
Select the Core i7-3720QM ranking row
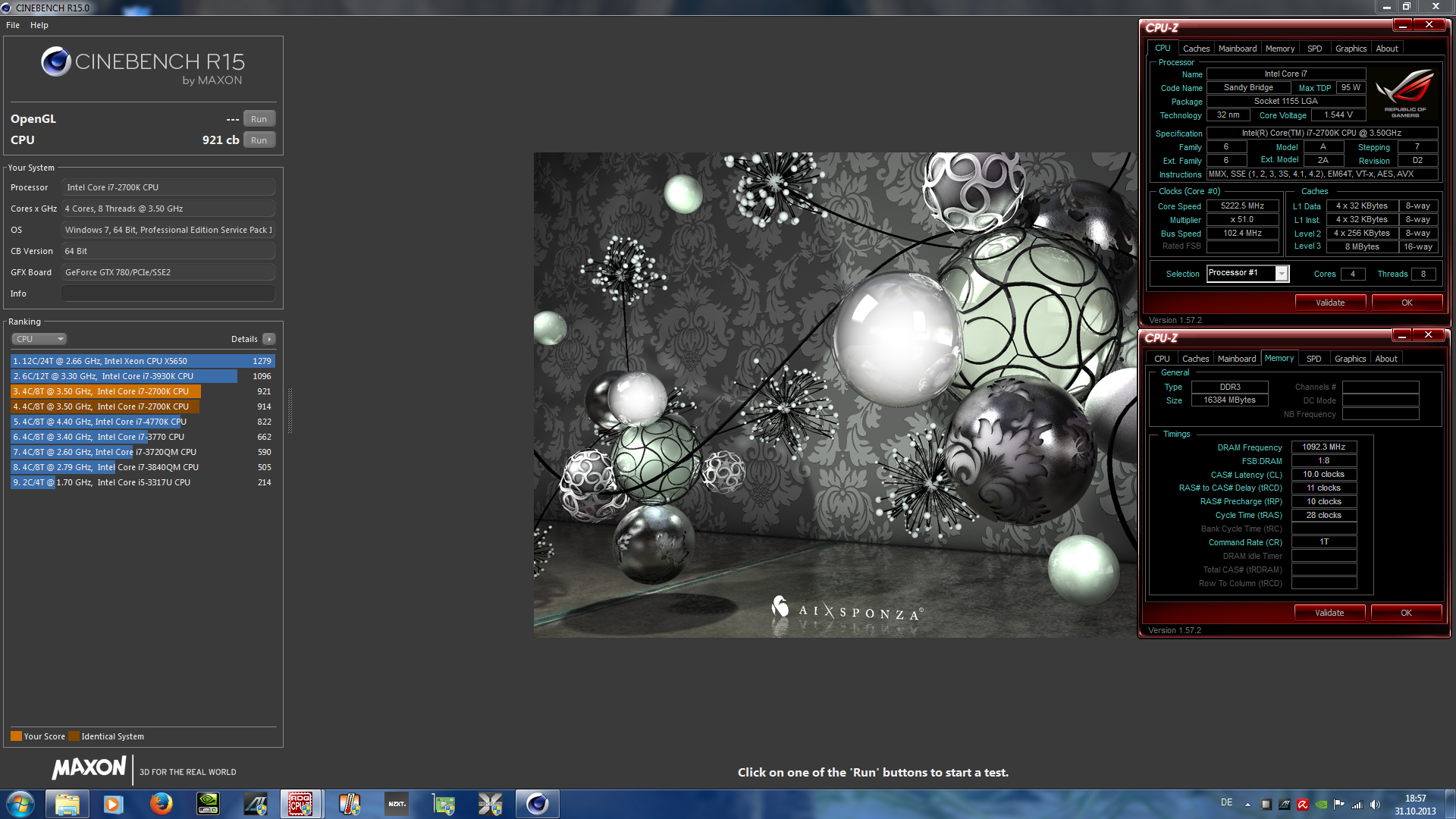click(x=143, y=452)
